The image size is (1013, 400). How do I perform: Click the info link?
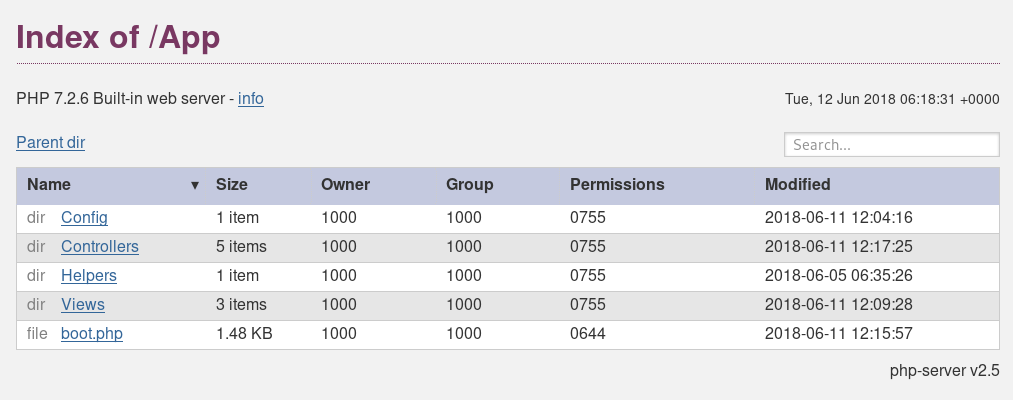[251, 99]
